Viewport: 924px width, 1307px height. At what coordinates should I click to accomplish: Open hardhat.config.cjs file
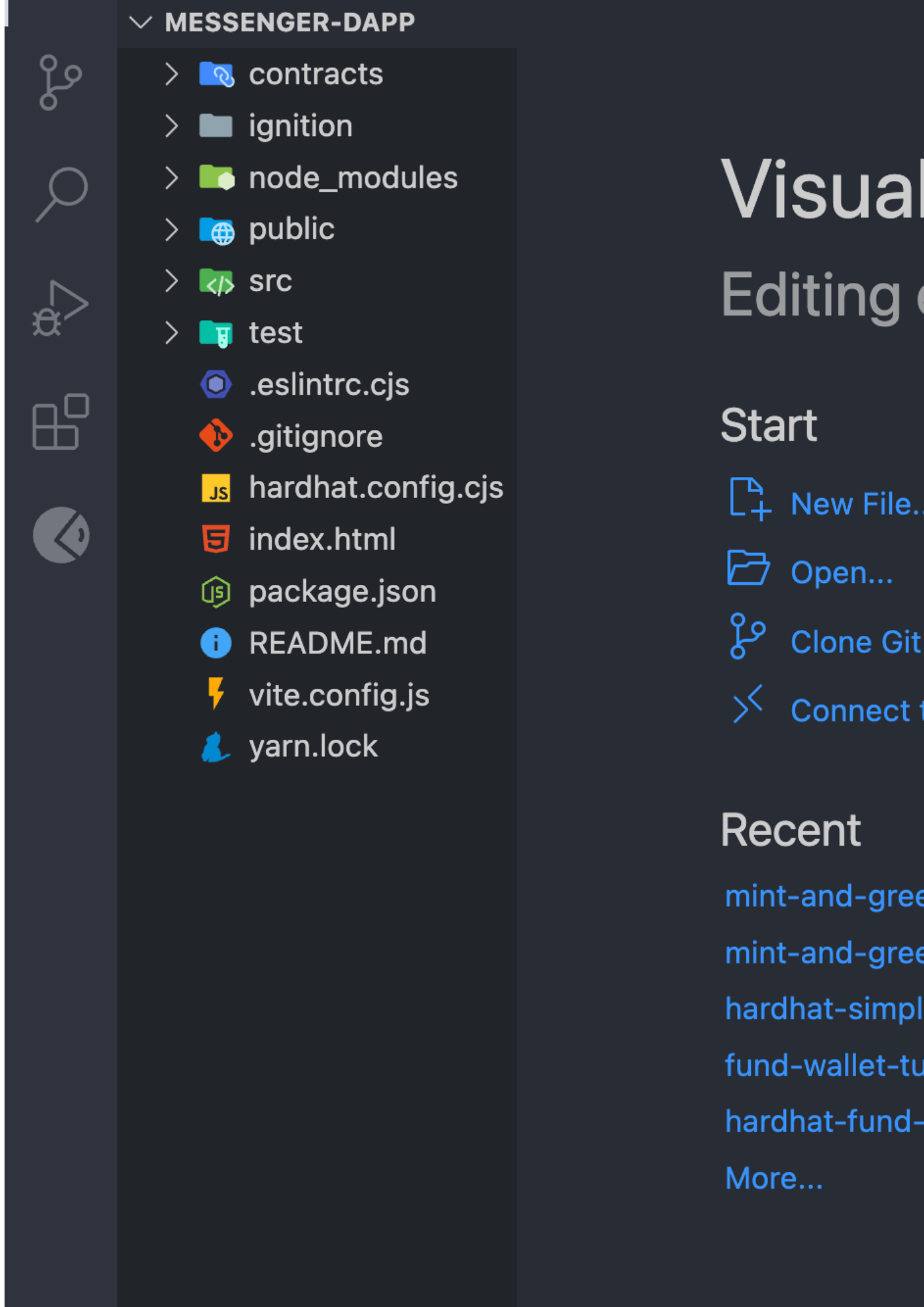[x=376, y=488]
